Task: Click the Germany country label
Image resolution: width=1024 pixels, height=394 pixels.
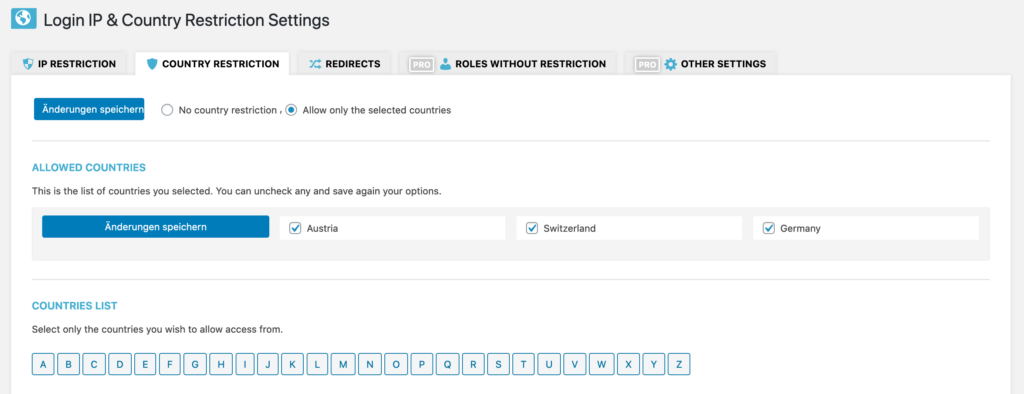Action: click(800, 229)
